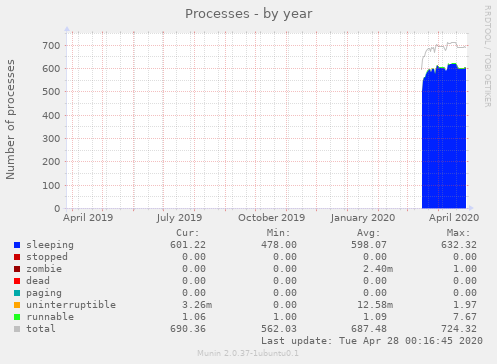Click the zombie legend color swatch
The width and height of the screenshot is (497, 364).
click(x=17, y=269)
